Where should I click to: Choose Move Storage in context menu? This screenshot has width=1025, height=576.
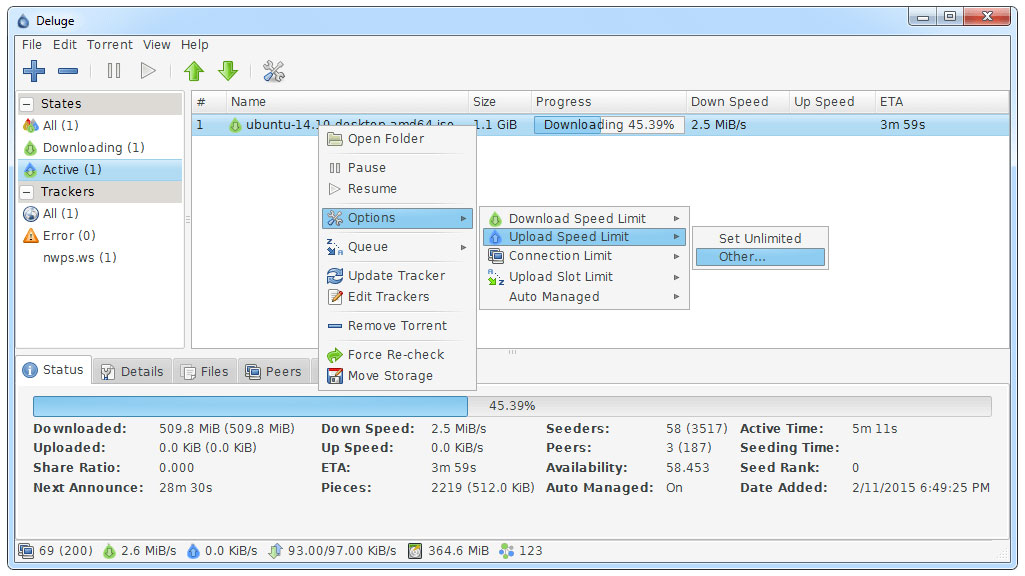[x=397, y=376]
